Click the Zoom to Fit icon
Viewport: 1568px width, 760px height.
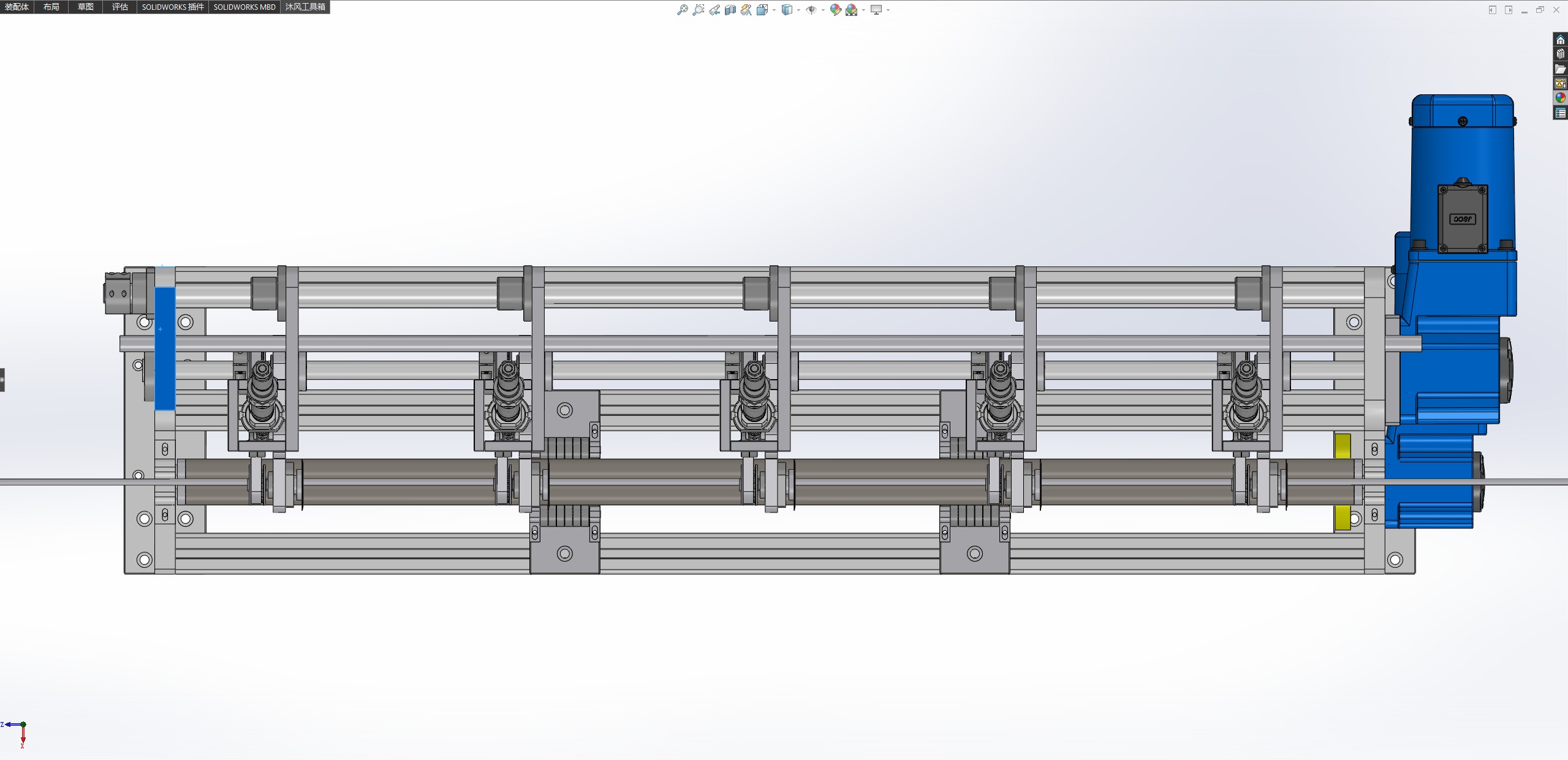click(682, 10)
